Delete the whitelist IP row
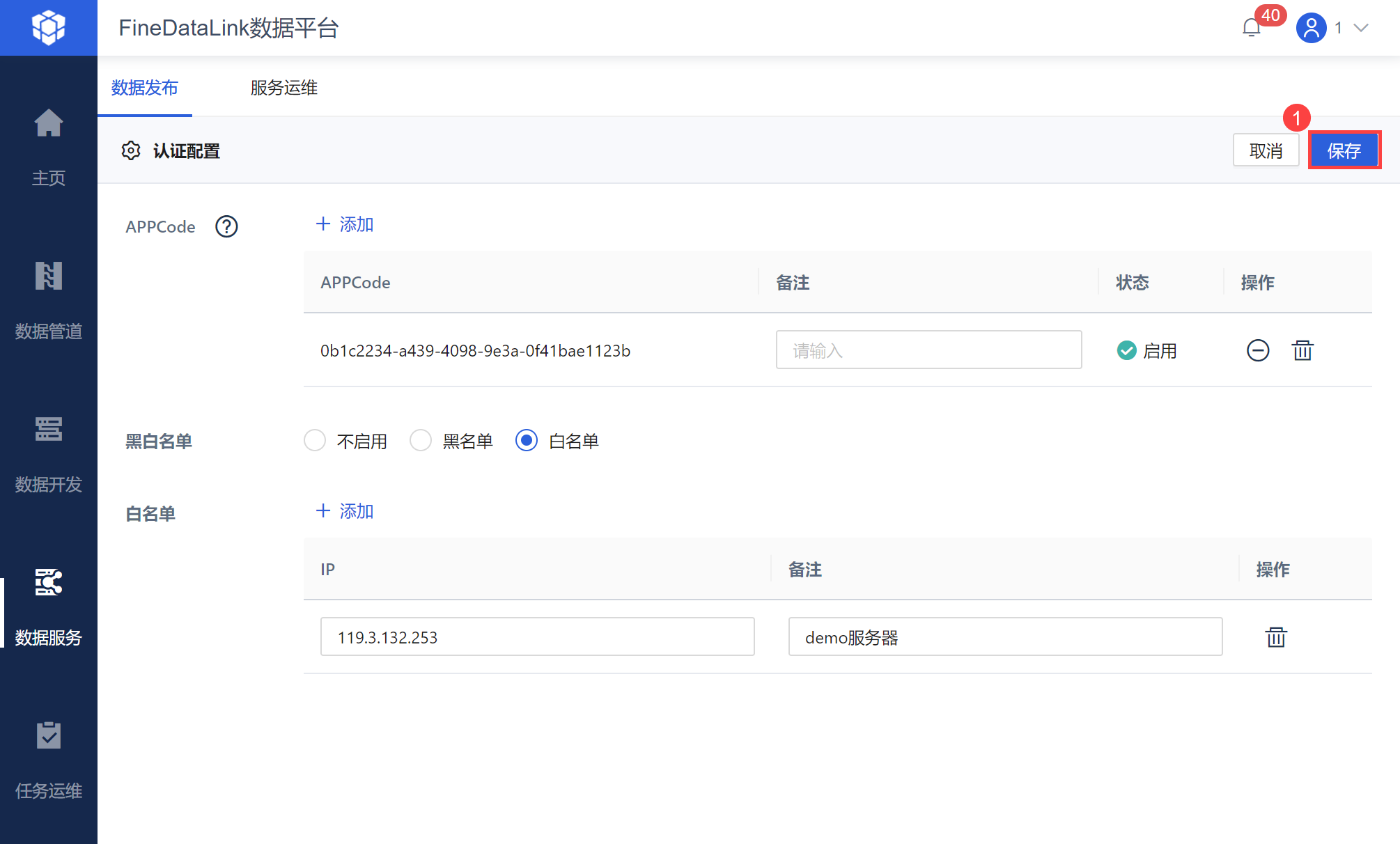The height and width of the screenshot is (844, 1400). point(1276,637)
